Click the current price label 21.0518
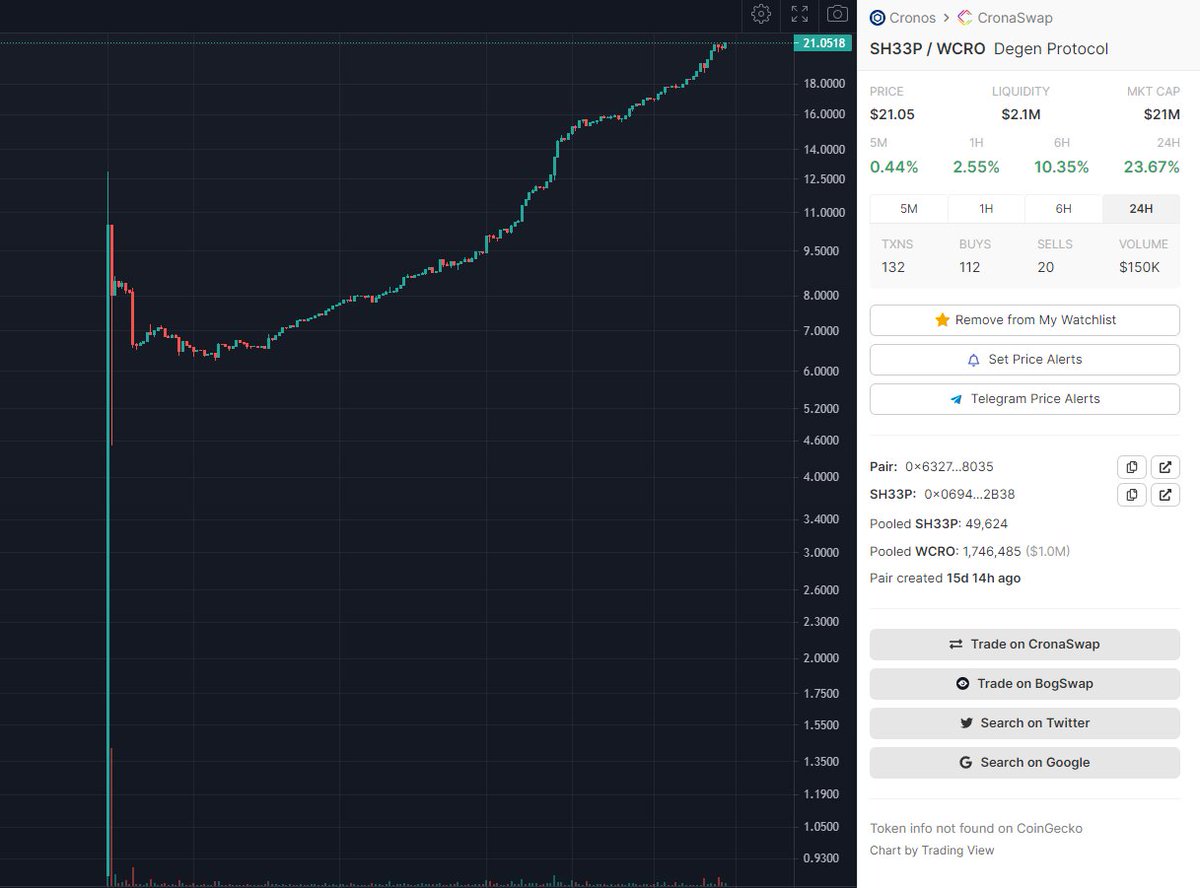Image resolution: width=1200 pixels, height=888 pixels. (824, 43)
